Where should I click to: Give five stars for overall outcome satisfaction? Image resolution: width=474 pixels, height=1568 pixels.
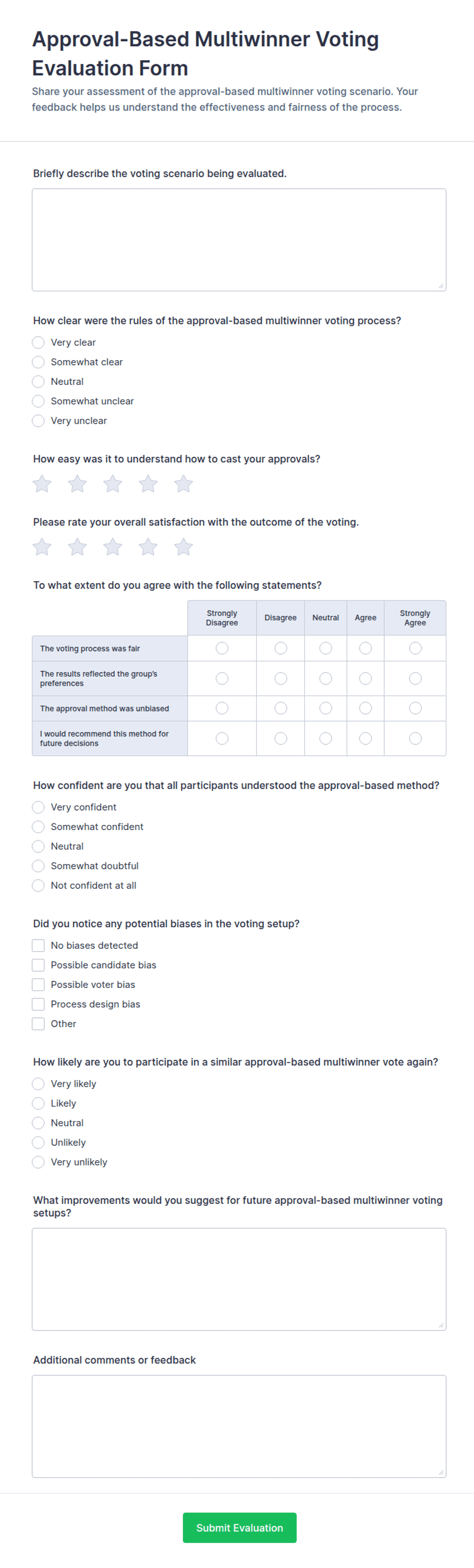click(183, 547)
